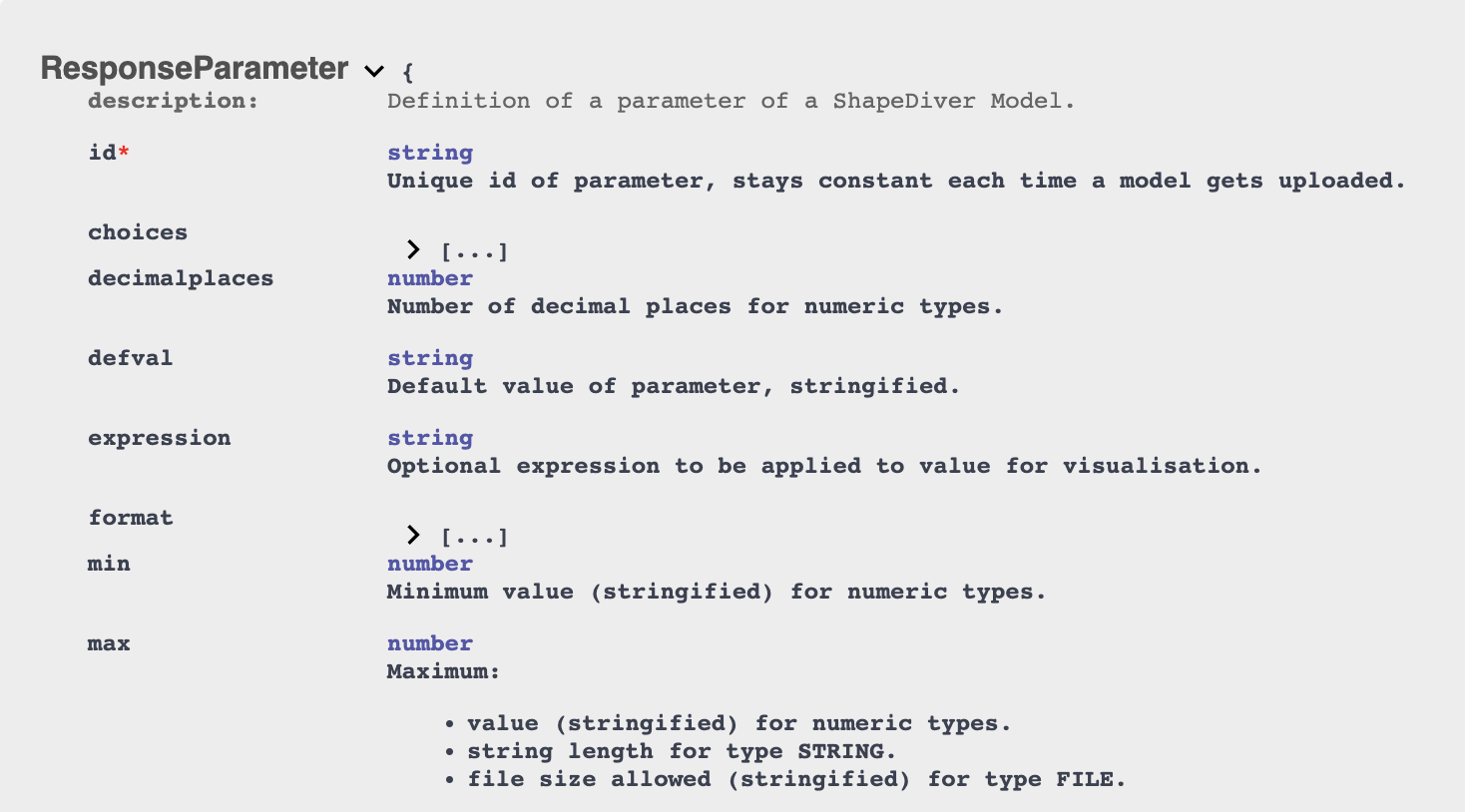
Task: Select the expression property name
Action: (159, 438)
